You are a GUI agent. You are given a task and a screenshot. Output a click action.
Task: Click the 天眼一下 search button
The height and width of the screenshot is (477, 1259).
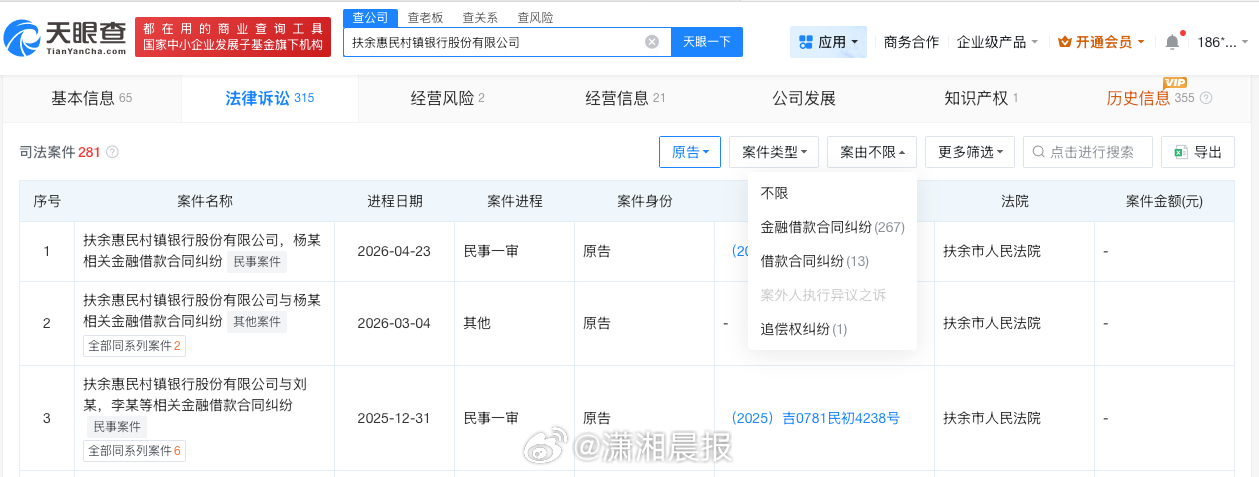707,42
